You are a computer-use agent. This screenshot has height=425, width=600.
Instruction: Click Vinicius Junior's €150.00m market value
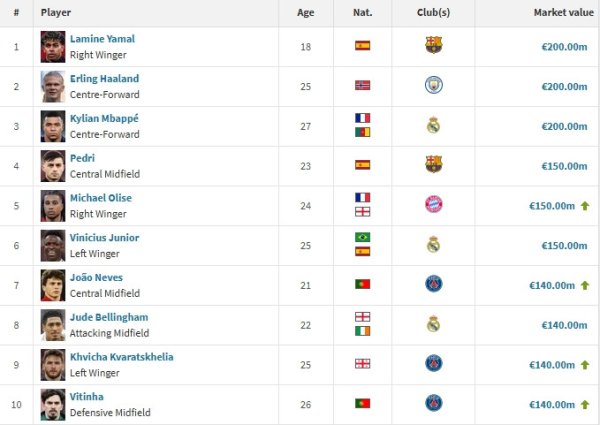[x=564, y=246]
